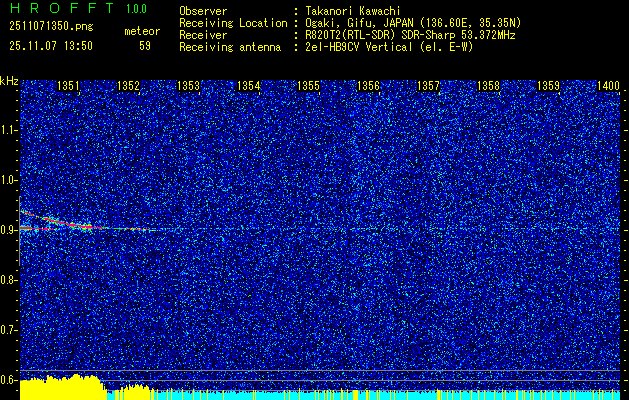This screenshot has width=629, height=400.
Task: Click the meteor count 59
Action: click(x=145, y=46)
